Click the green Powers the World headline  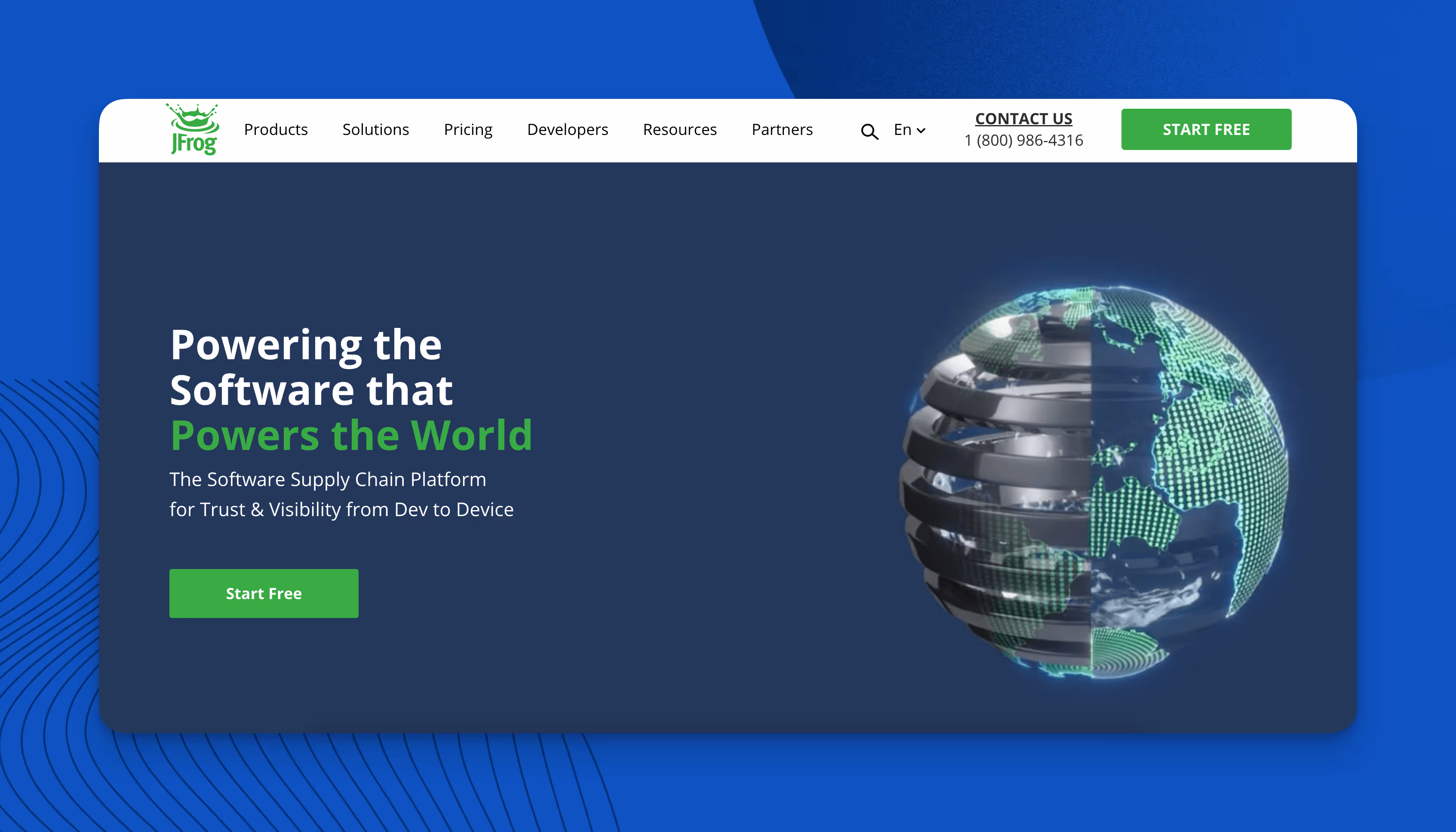[x=351, y=435]
